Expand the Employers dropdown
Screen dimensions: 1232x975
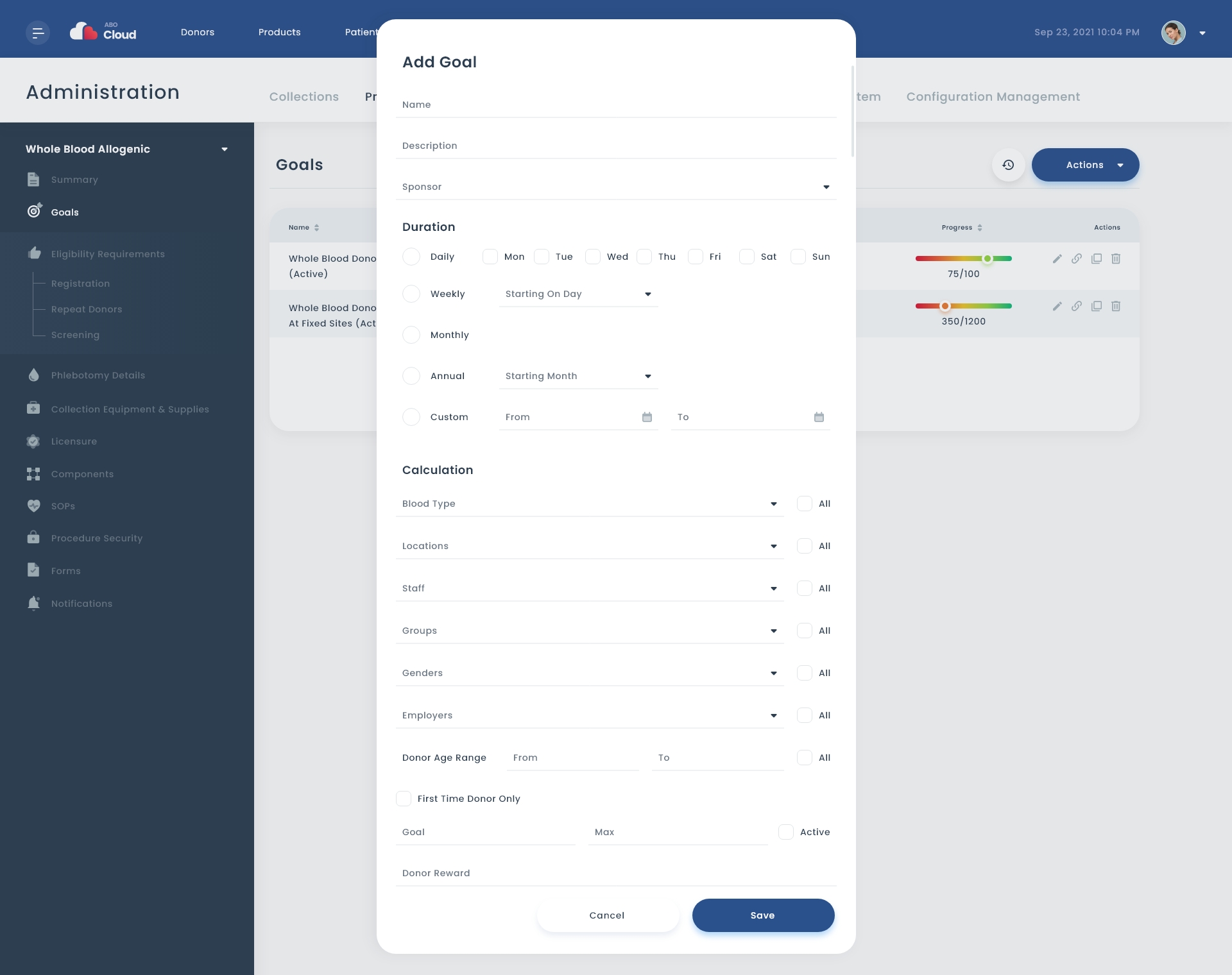point(590,715)
